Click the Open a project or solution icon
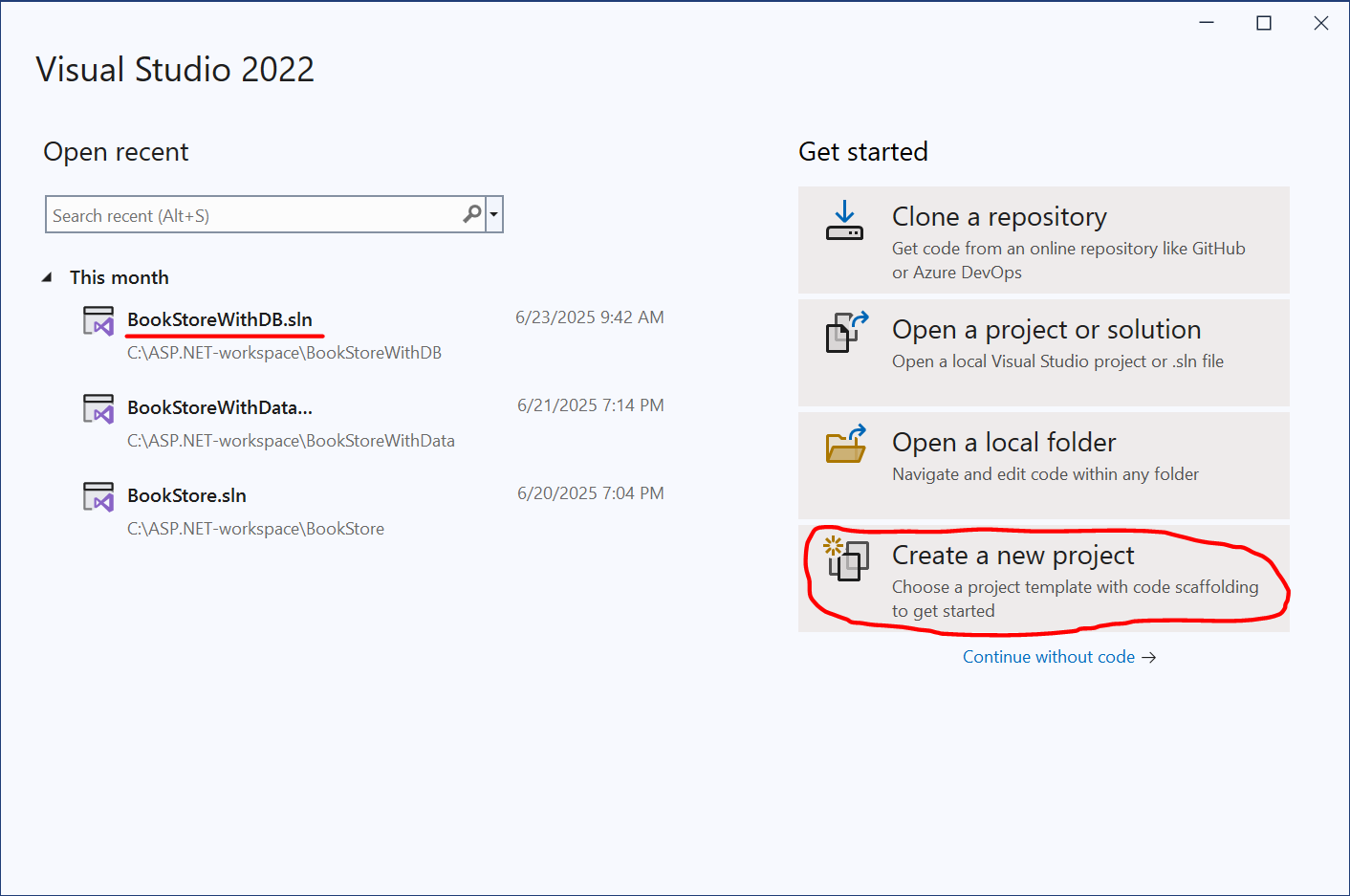The width and height of the screenshot is (1350, 896). point(846,332)
